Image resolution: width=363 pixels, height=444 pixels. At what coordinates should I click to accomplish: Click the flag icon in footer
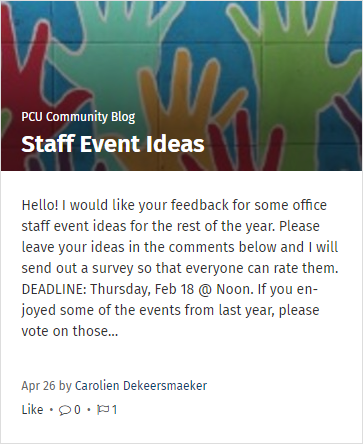(103, 410)
